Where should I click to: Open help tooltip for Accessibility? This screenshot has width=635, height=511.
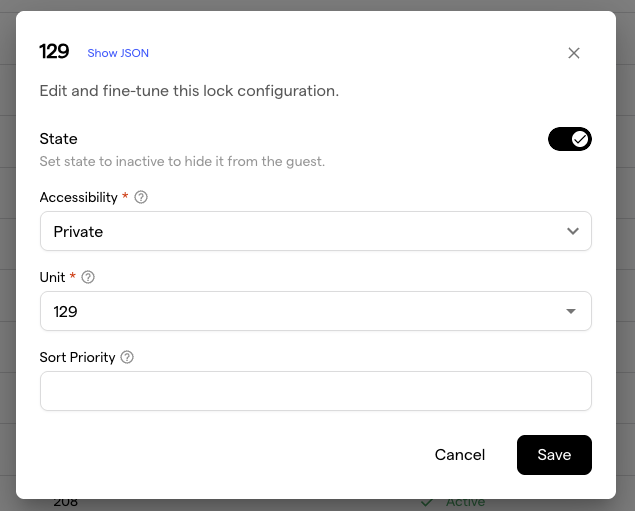(141, 198)
